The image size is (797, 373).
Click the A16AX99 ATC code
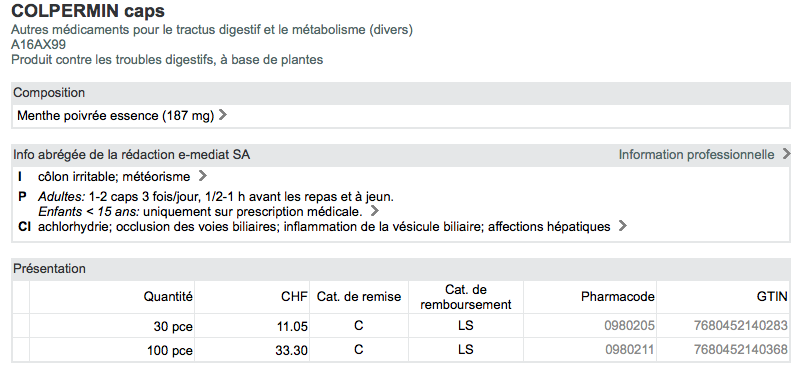(38, 45)
